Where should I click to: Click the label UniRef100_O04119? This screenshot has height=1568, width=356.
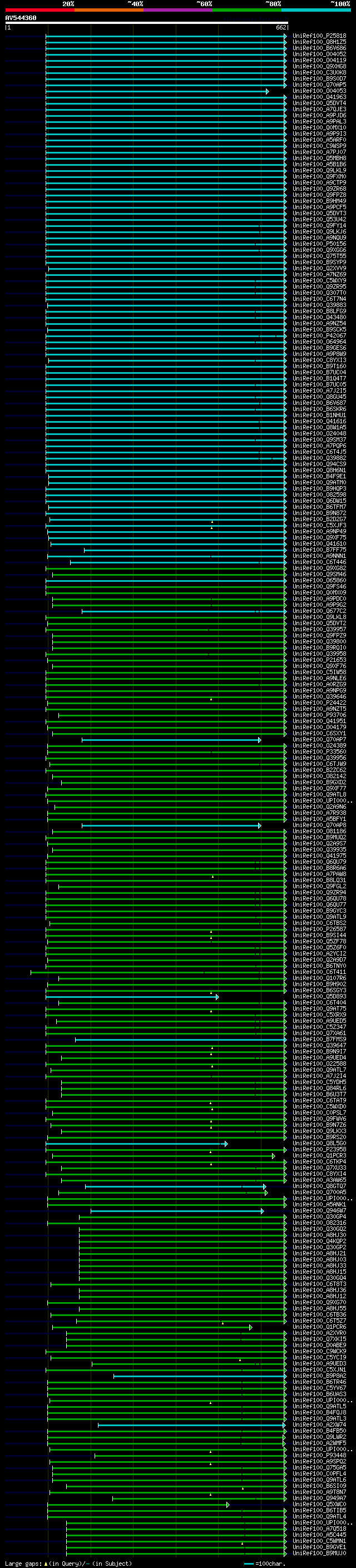tap(319, 60)
